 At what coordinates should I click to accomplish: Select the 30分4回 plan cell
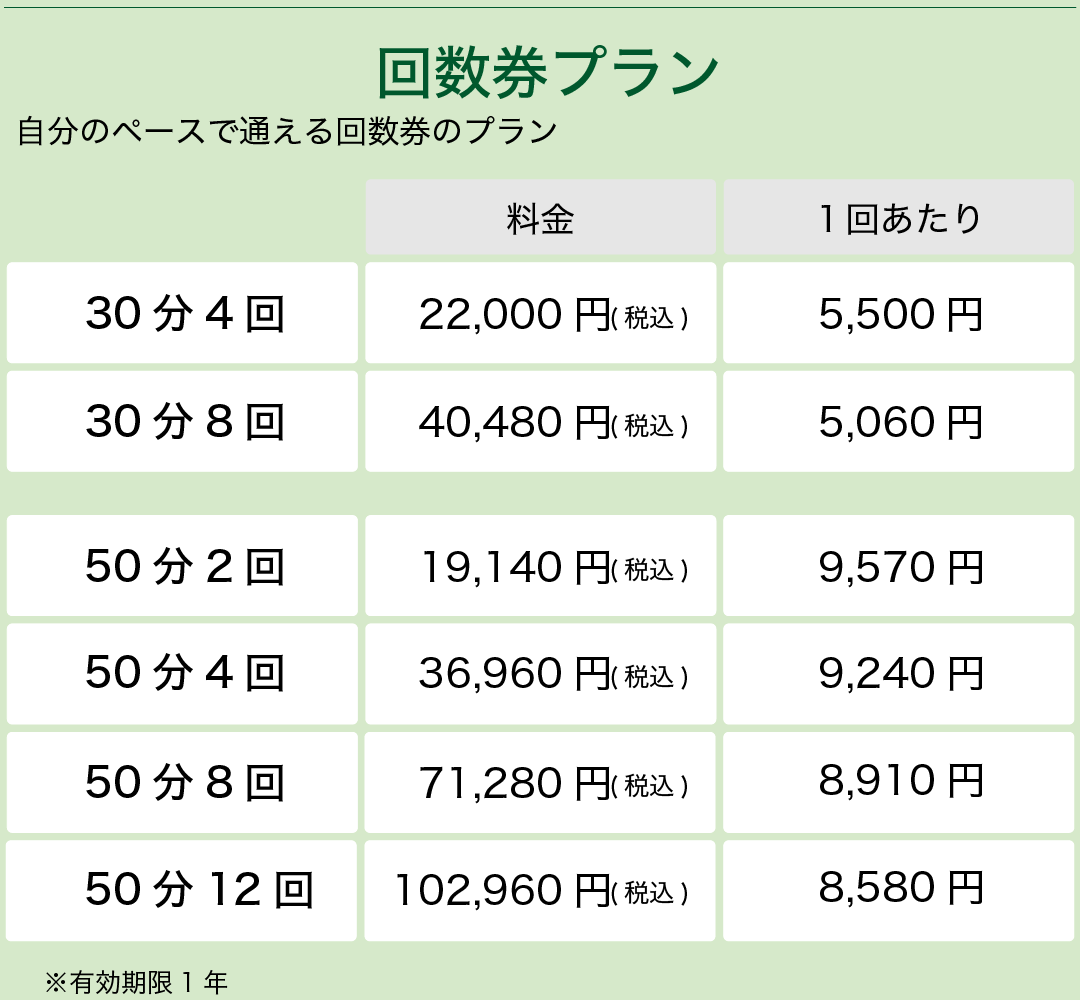183,313
